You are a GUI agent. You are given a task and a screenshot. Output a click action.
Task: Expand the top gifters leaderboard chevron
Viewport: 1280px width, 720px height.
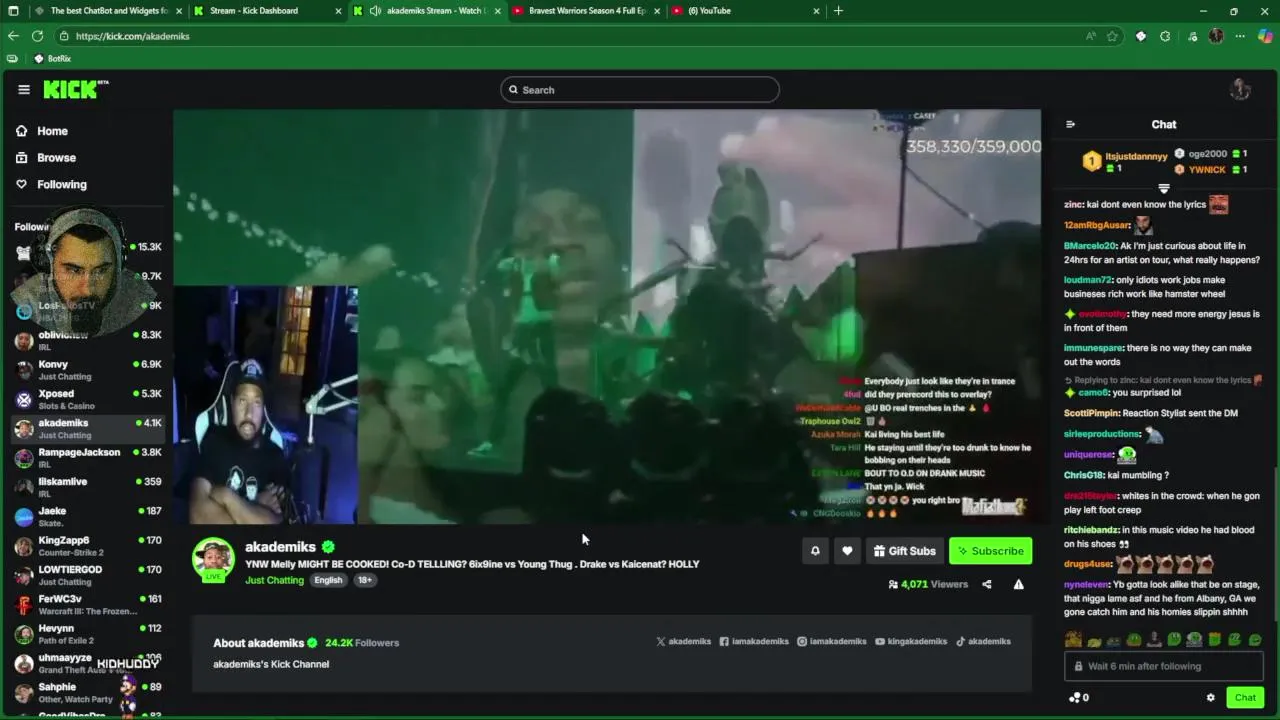pos(1163,188)
